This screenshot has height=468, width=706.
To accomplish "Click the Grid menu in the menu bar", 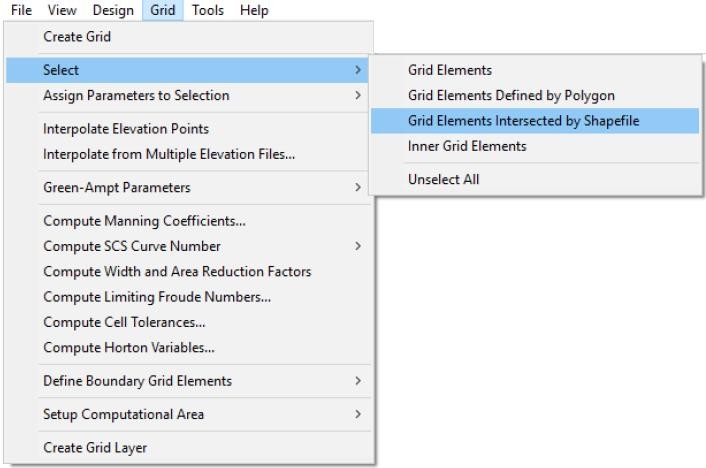I will pos(160,10).
